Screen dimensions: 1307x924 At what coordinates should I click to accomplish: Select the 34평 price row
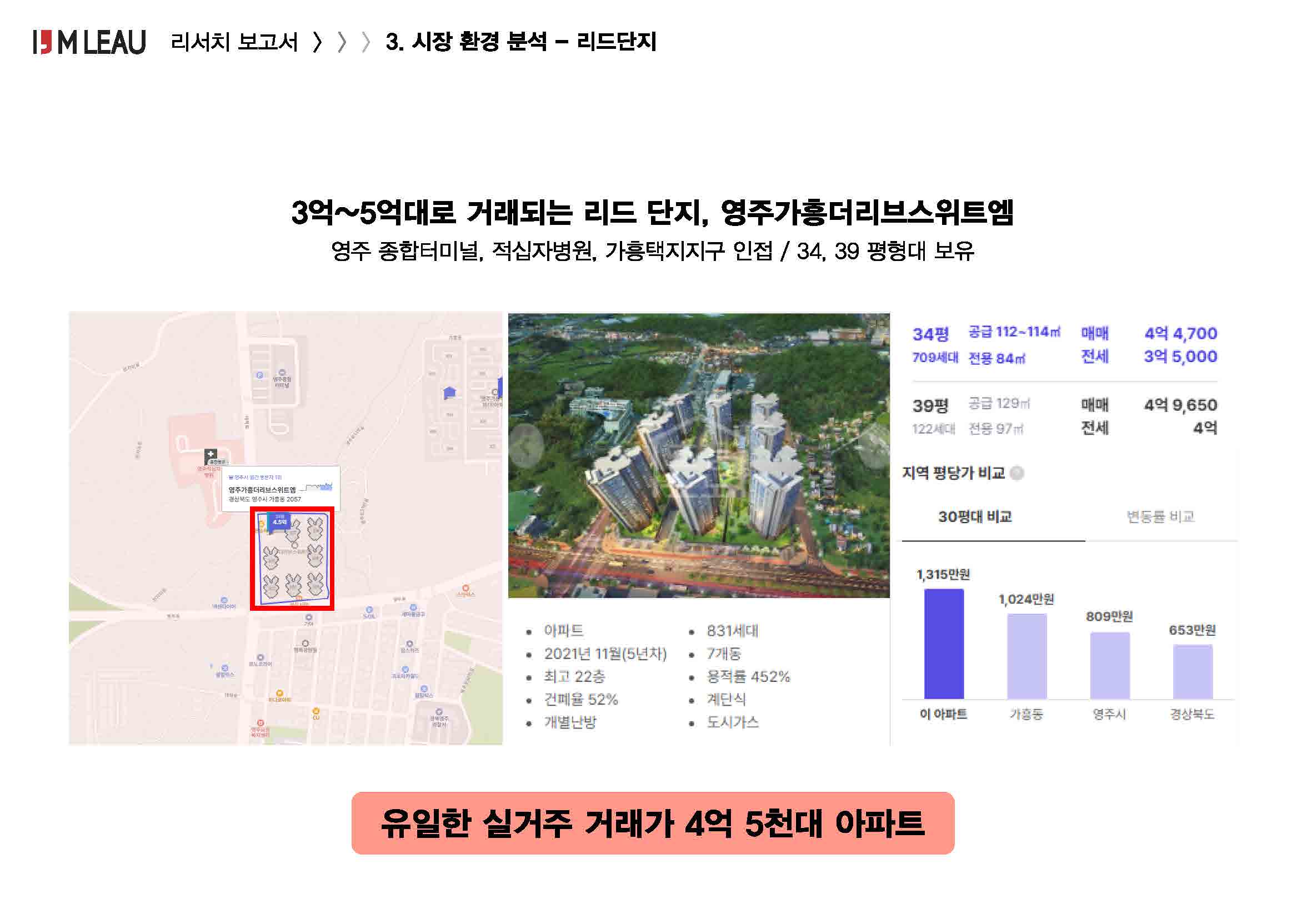point(1064,345)
